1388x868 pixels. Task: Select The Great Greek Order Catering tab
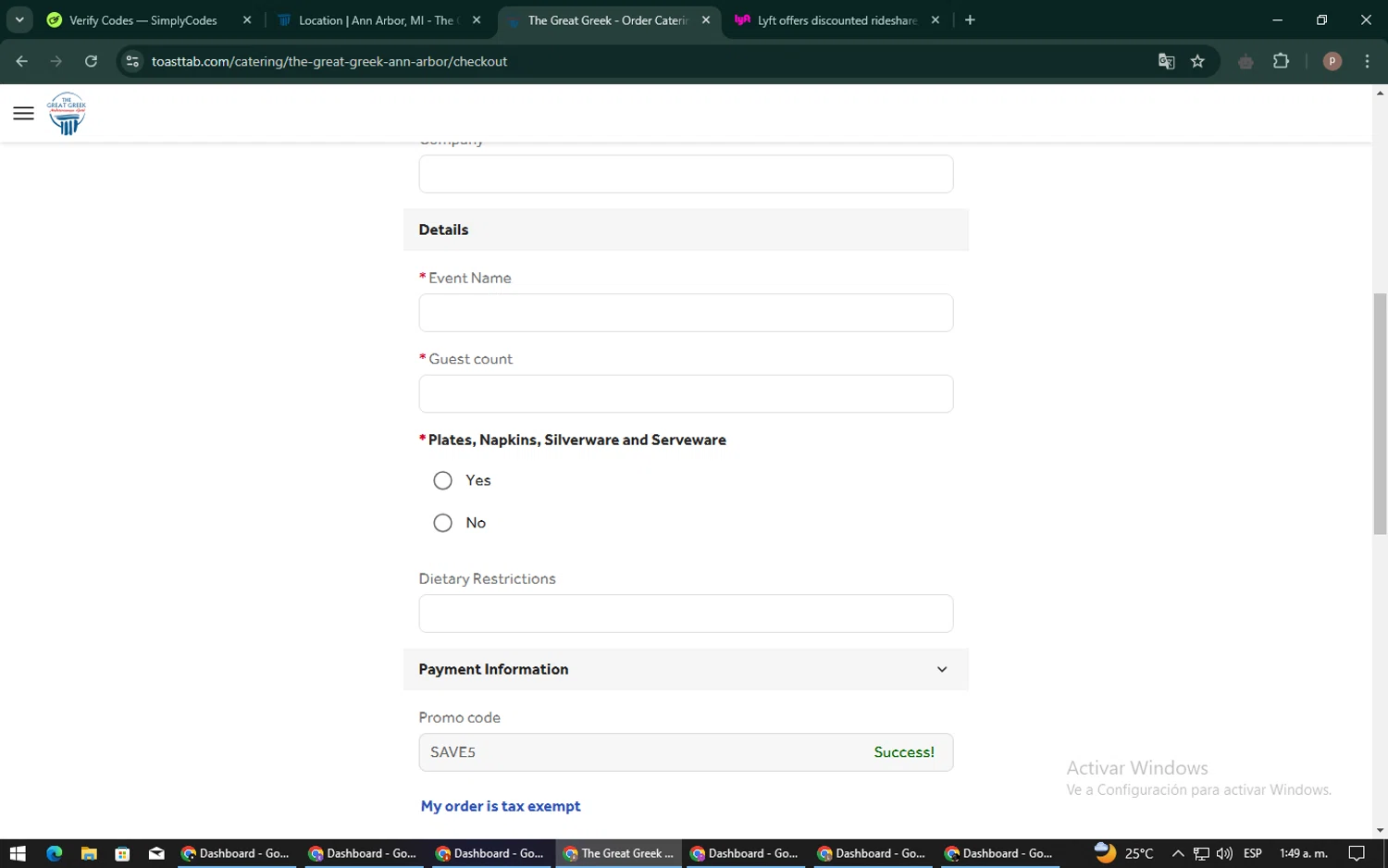tap(609, 20)
